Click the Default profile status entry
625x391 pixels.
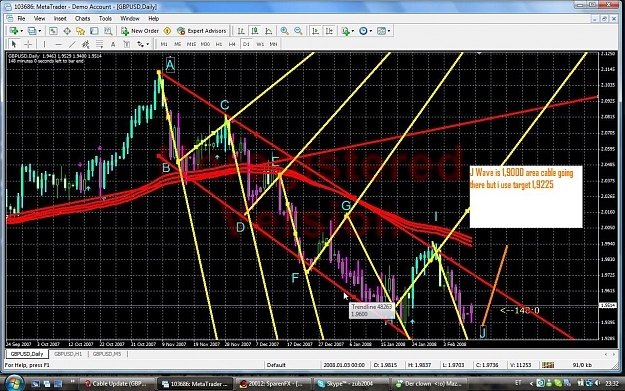[x=276, y=365]
